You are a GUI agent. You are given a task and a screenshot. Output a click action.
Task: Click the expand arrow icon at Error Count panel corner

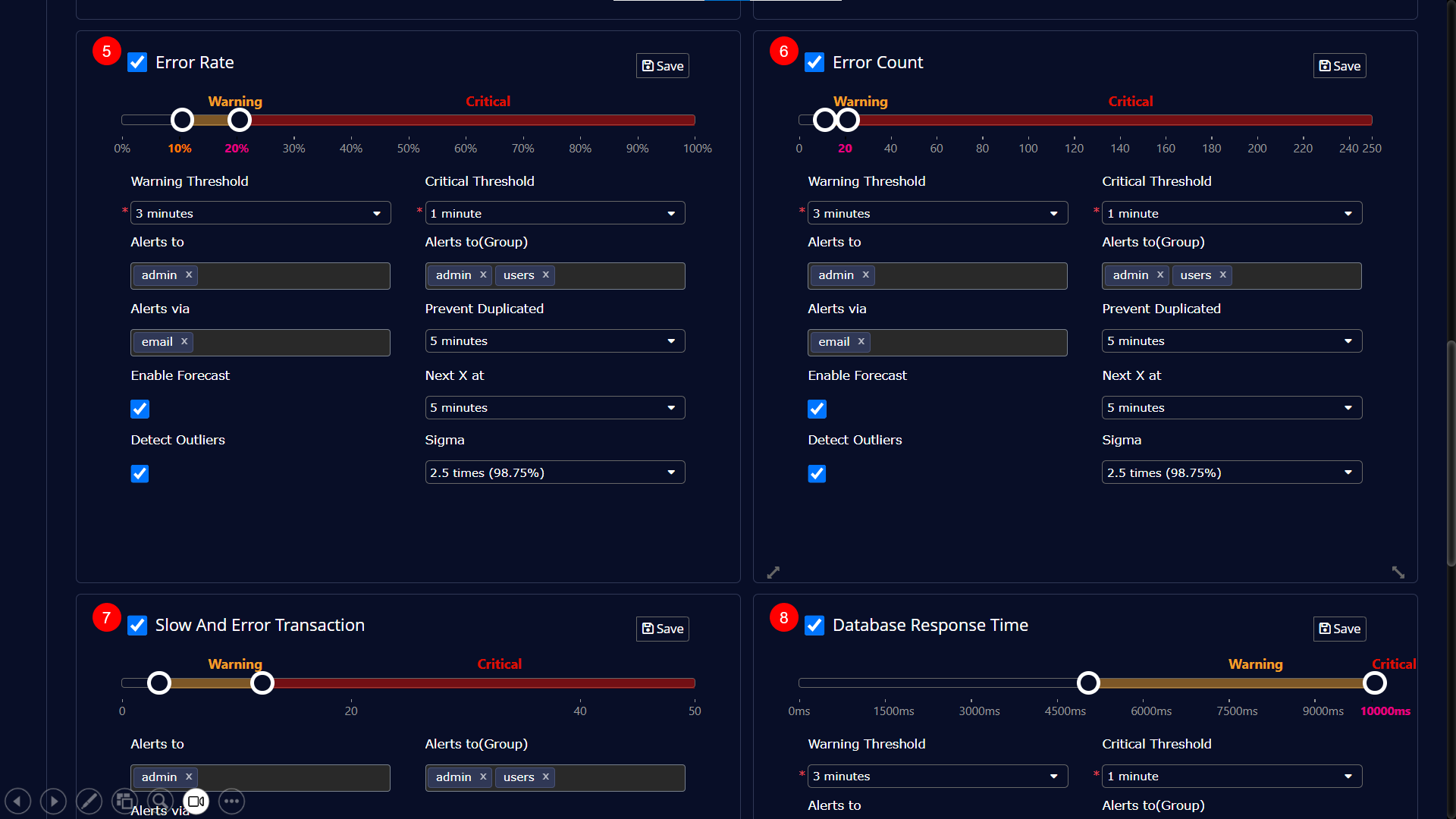coord(1398,572)
